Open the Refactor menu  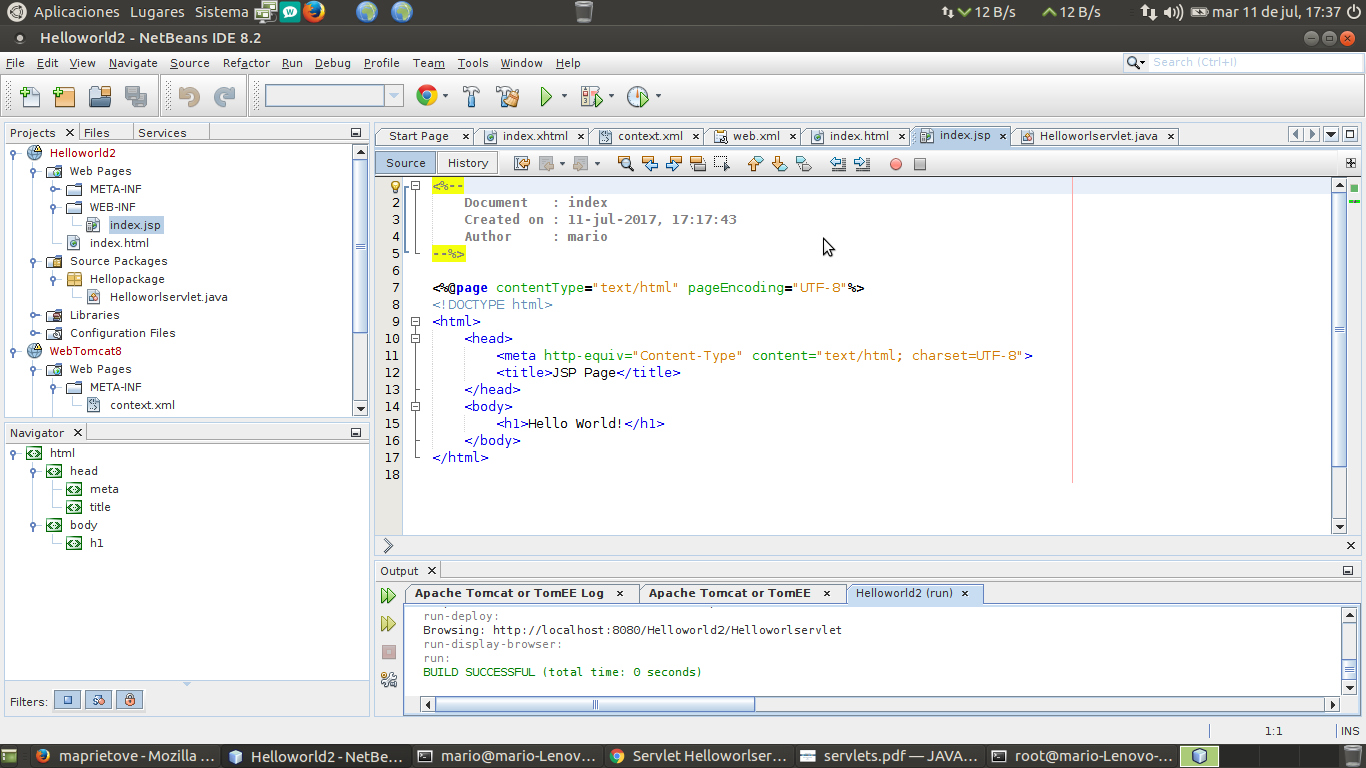[x=246, y=63]
